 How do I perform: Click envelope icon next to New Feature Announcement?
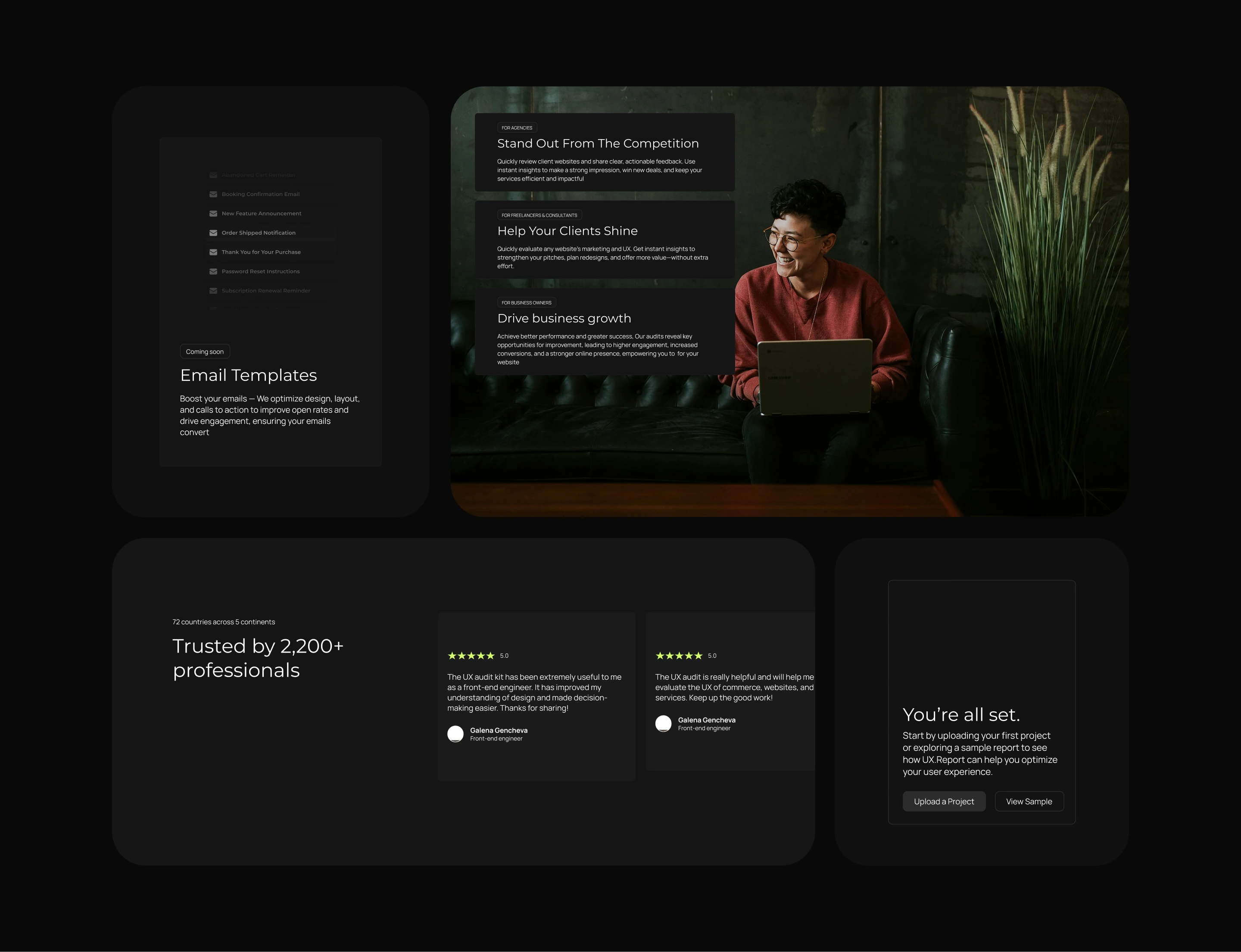(213, 214)
